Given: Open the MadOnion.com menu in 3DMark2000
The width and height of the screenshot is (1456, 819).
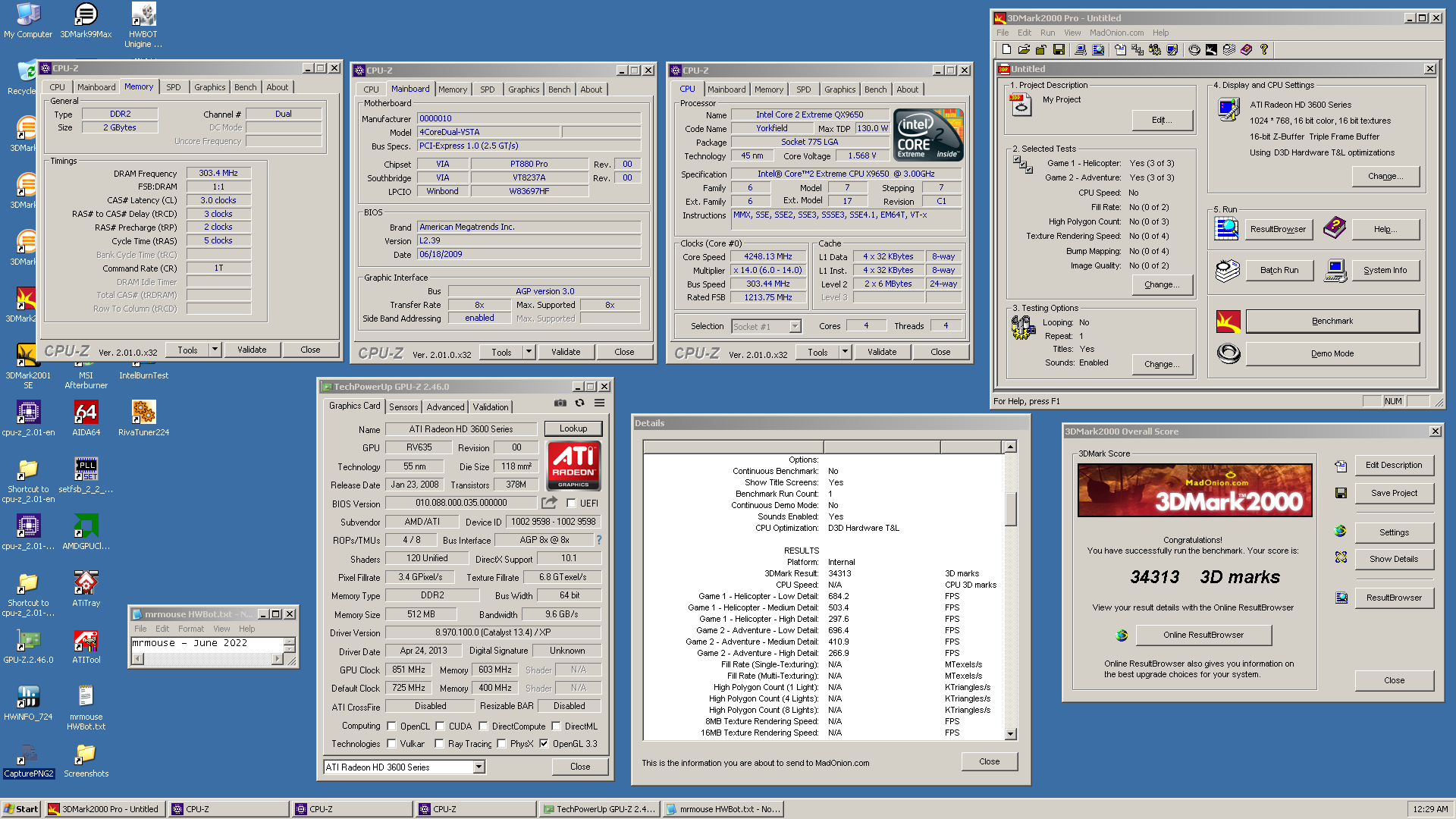Looking at the screenshot, I should [1116, 33].
